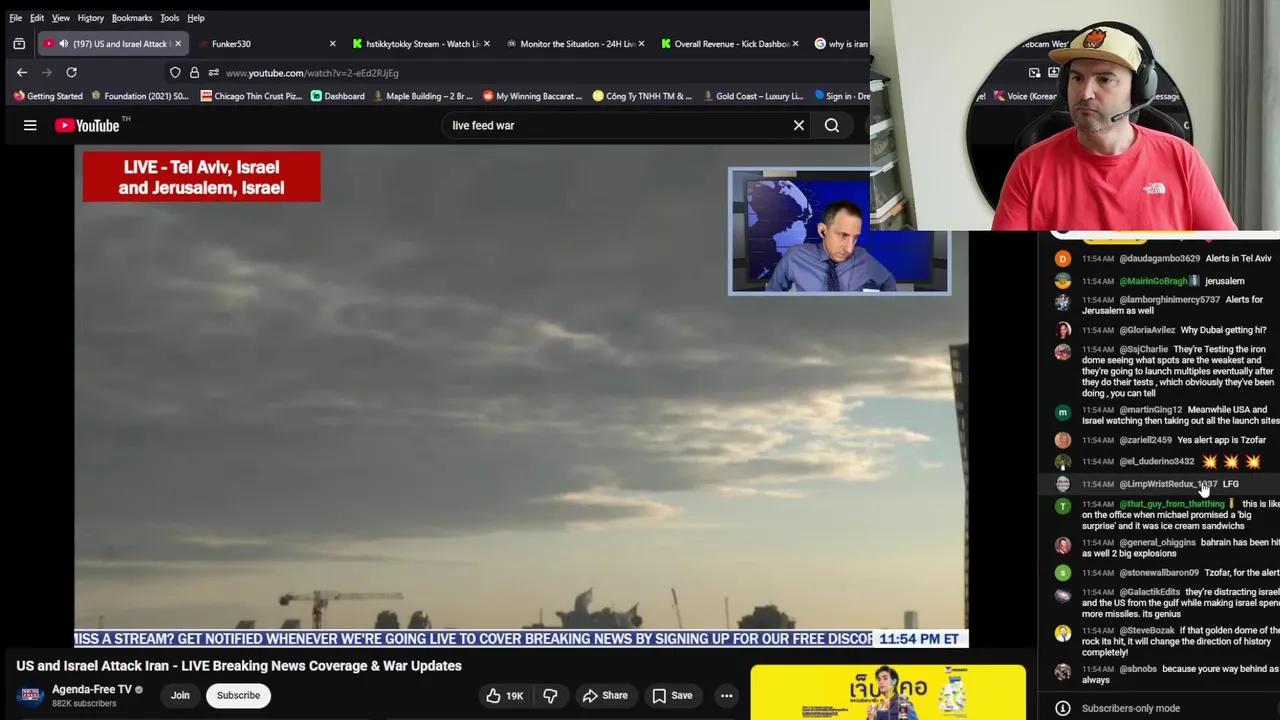The height and width of the screenshot is (720, 1280).
Task: Open Getting Started bookmark
Action: click(48, 96)
